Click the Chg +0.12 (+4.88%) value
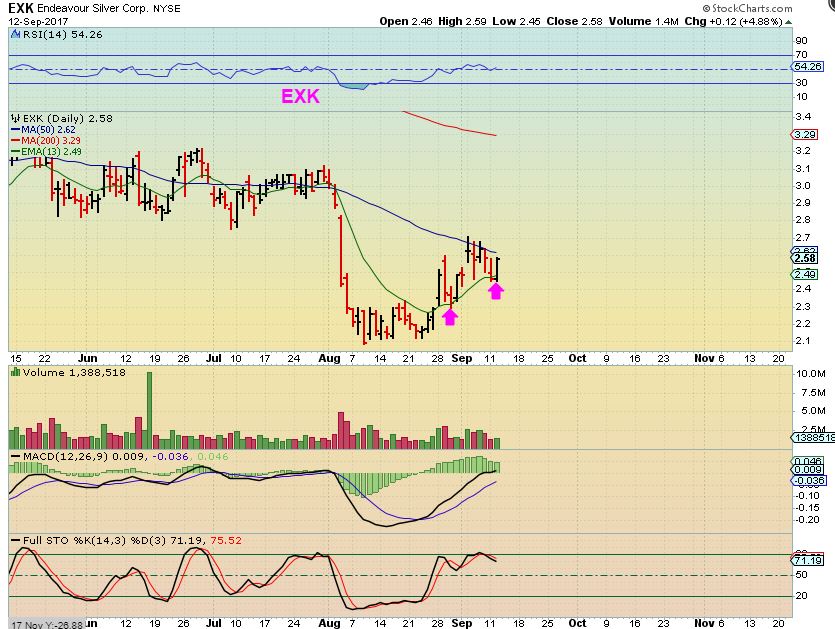The width and height of the screenshot is (835, 629). pyautogui.click(x=733, y=21)
